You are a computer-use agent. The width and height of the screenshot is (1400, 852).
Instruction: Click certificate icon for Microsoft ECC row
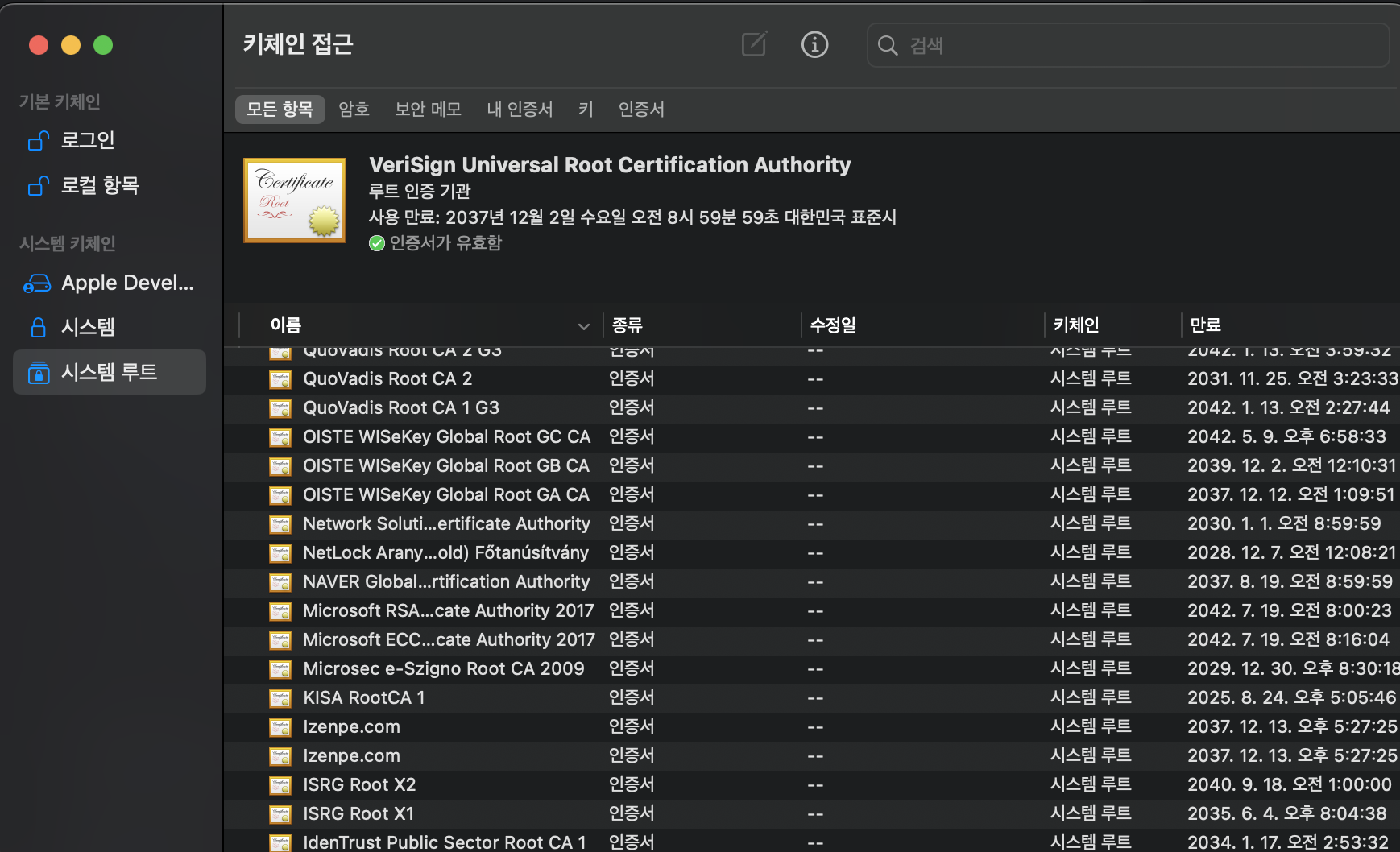(280, 640)
